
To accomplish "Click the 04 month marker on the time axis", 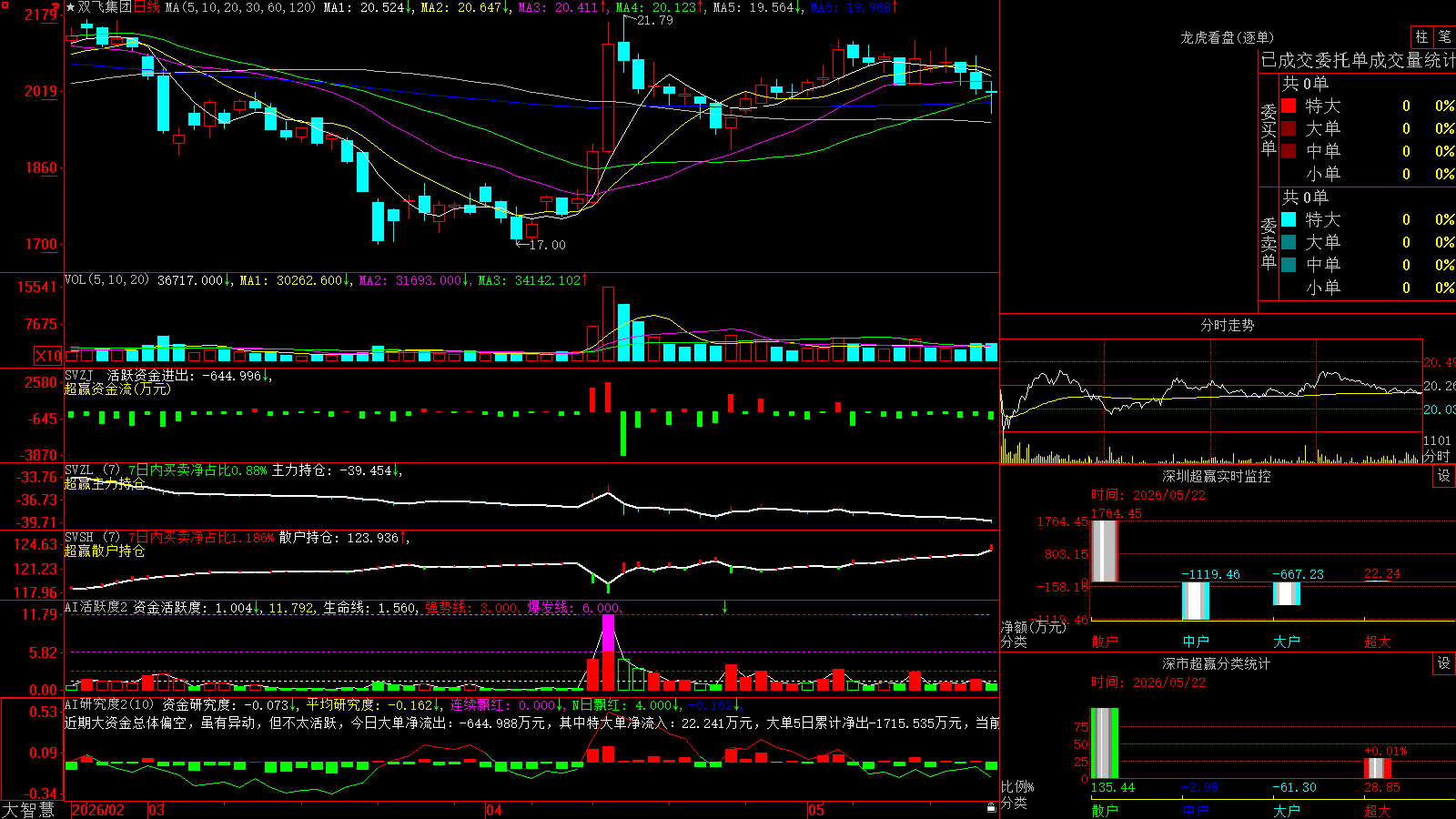I will pyautogui.click(x=494, y=810).
